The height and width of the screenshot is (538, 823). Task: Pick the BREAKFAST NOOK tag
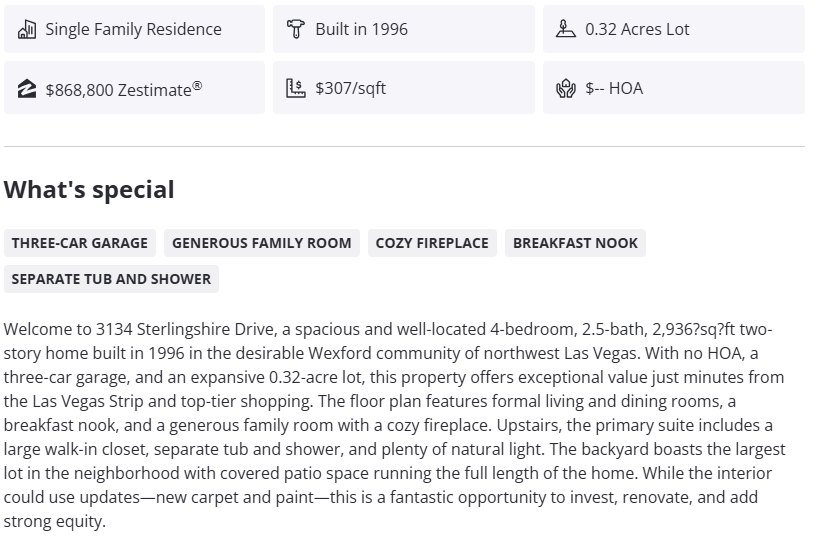(x=575, y=243)
